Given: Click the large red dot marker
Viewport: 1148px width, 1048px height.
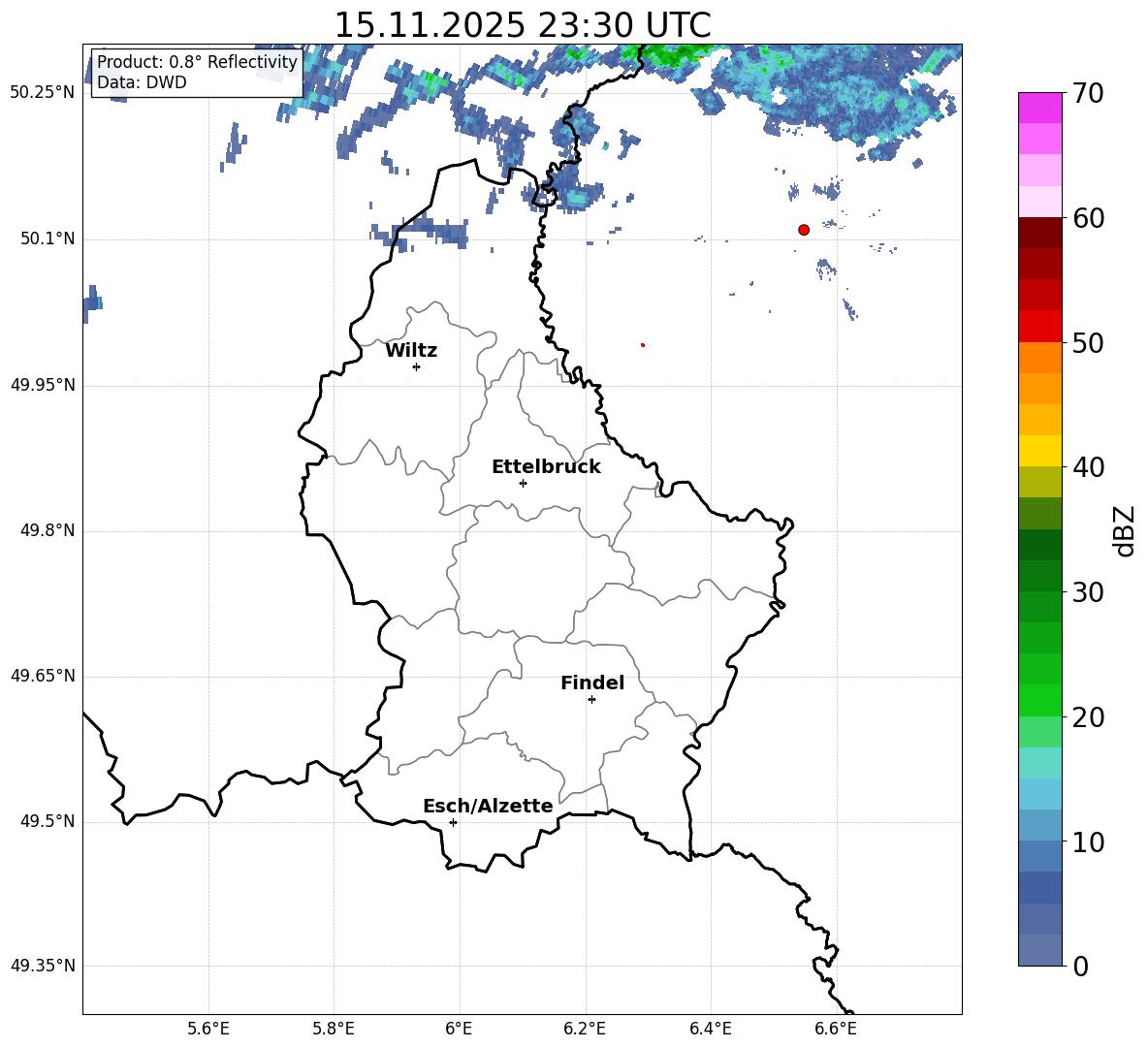Looking at the screenshot, I should tap(803, 230).
